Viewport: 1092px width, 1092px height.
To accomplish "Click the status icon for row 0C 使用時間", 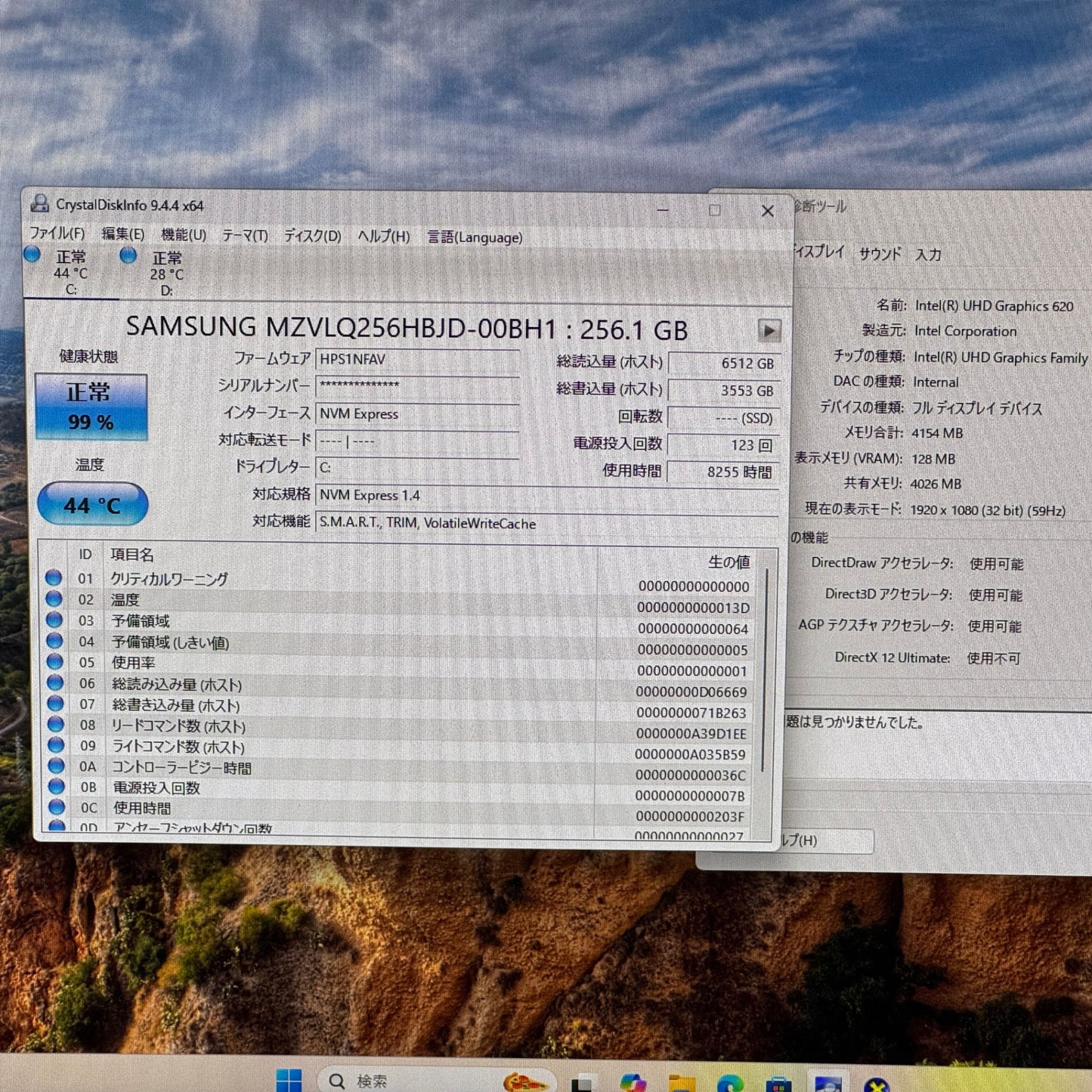I will coord(57,806).
